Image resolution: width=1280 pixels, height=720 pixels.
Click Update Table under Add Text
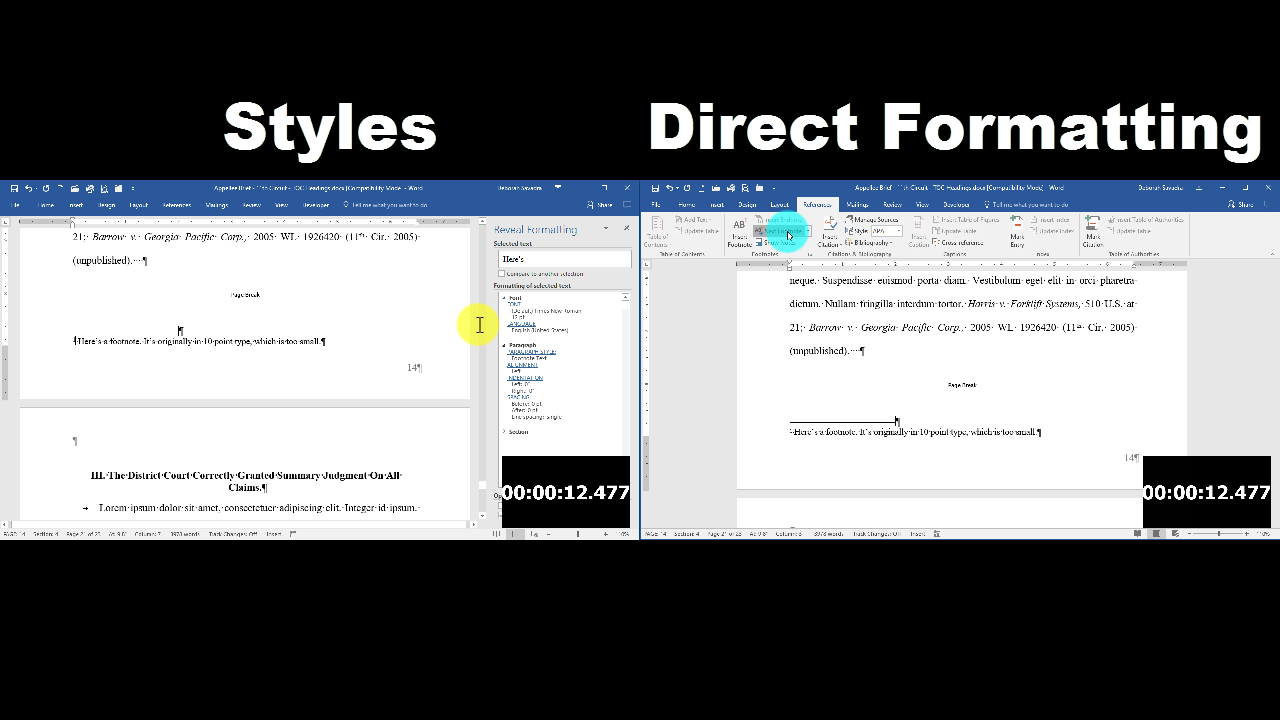click(x=697, y=231)
